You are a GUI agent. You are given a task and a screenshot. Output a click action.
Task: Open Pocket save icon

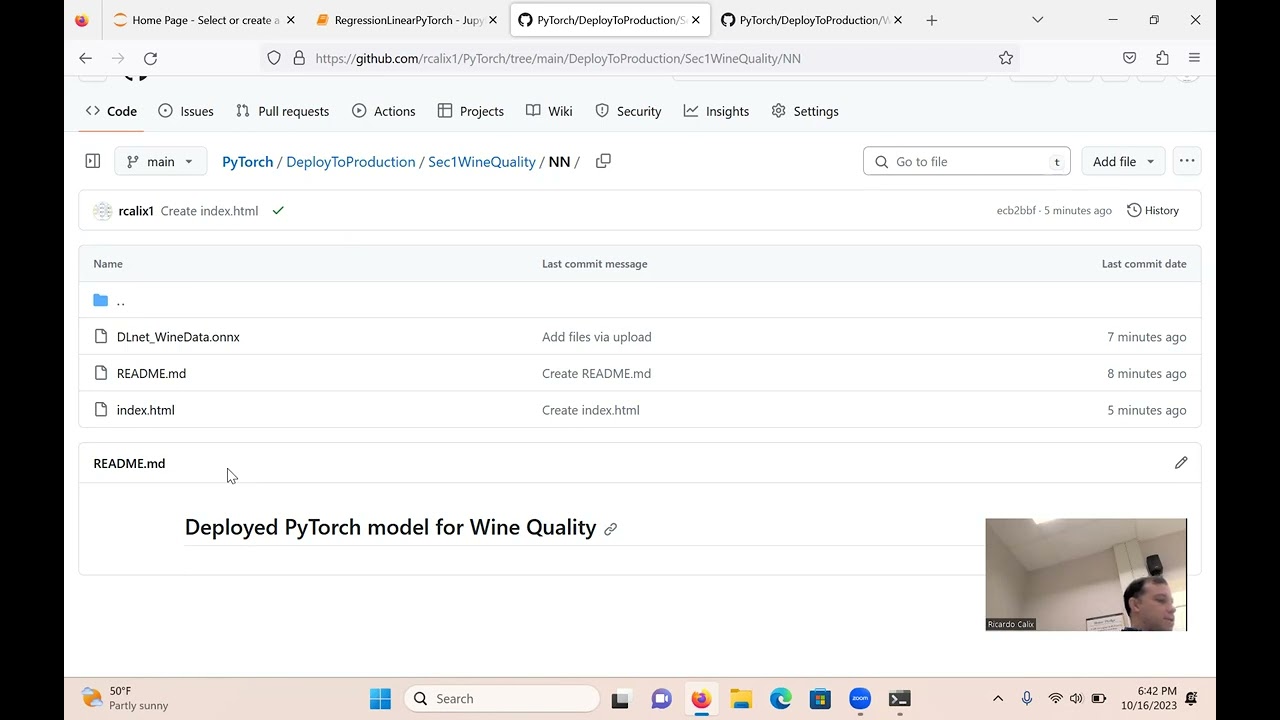click(x=1130, y=58)
